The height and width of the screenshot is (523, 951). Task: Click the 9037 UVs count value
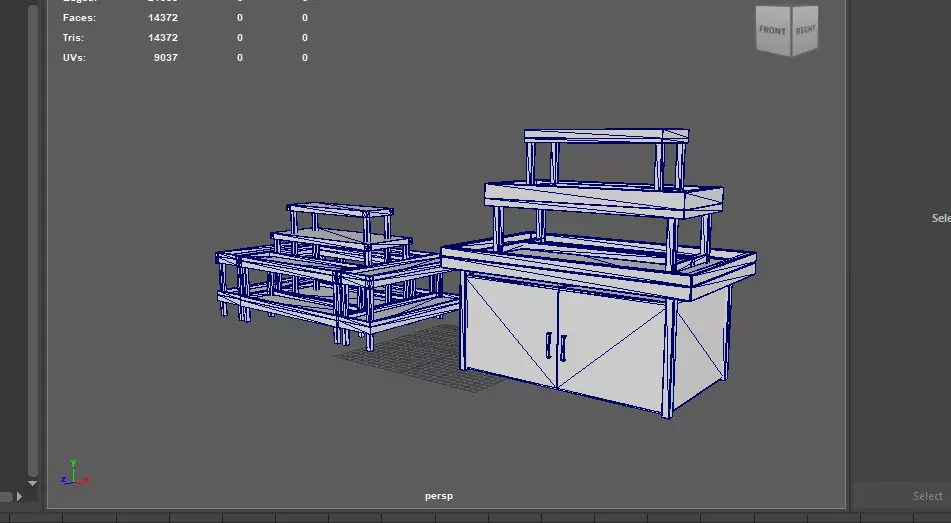166,58
